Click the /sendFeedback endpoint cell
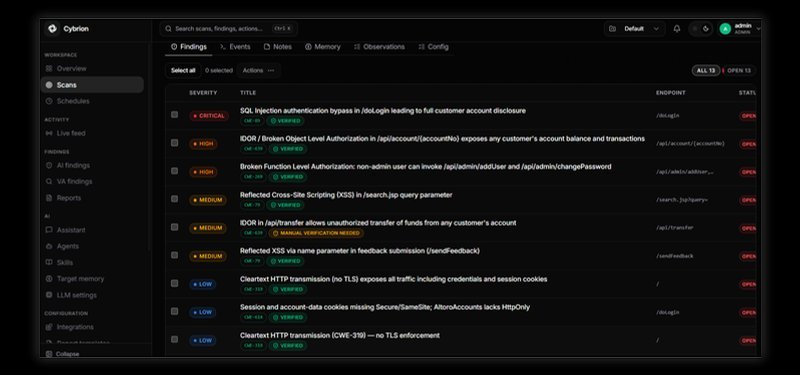Image resolution: width=800 pixels, height=375 pixels. point(674,256)
